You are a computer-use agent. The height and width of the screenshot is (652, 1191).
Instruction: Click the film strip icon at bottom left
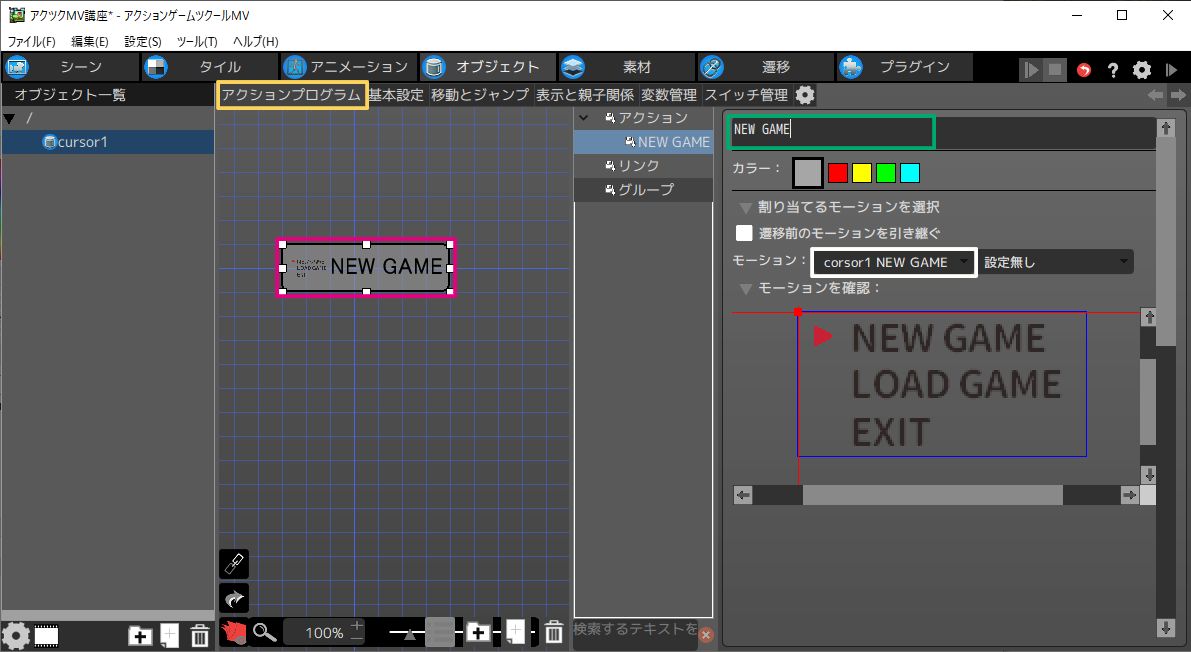[46, 635]
